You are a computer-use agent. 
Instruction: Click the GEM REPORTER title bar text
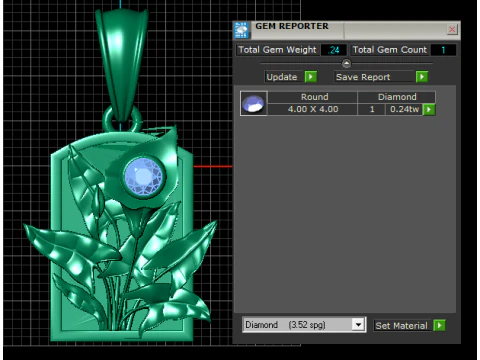pyautogui.click(x=292, y=26)
